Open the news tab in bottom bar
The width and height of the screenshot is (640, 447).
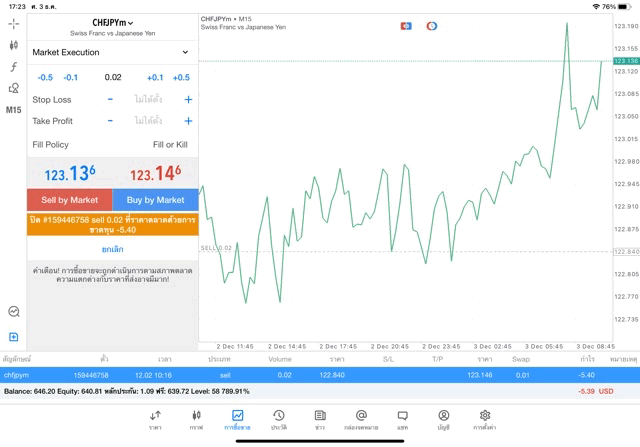[320, 420]
